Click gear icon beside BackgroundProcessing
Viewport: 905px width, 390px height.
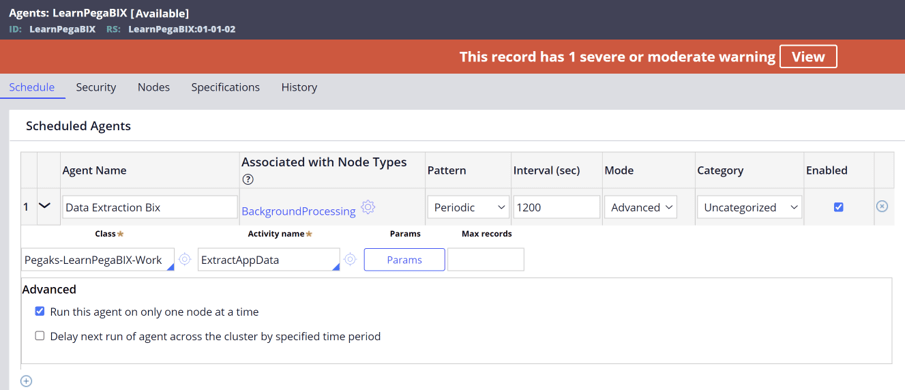coord(368,207)
